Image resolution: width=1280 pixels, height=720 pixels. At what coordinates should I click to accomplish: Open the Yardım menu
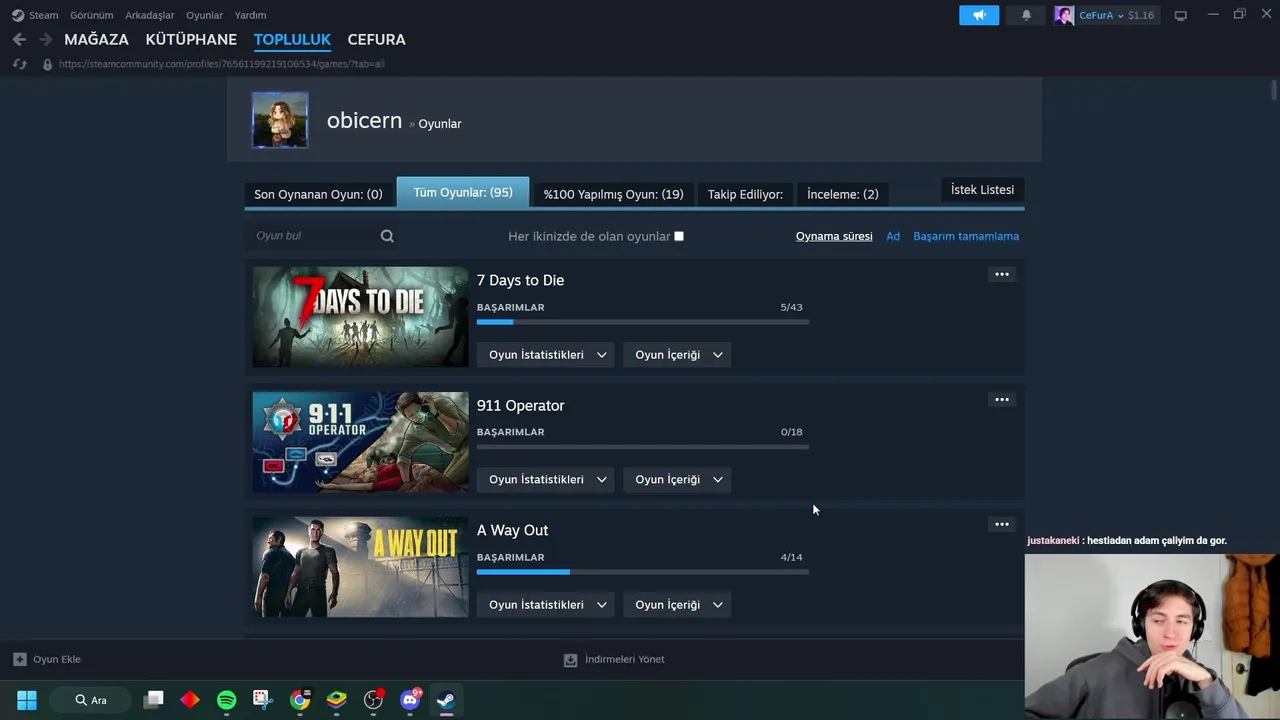coord(250,15)
